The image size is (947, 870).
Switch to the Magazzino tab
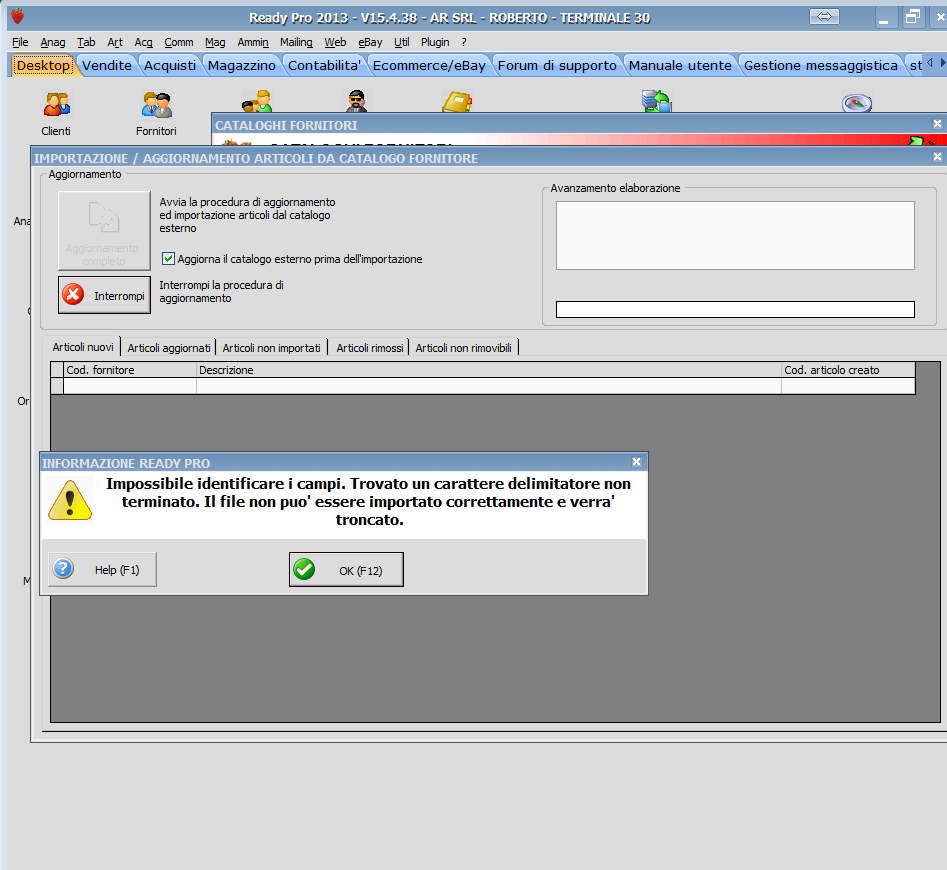click(x=242, y=65)
